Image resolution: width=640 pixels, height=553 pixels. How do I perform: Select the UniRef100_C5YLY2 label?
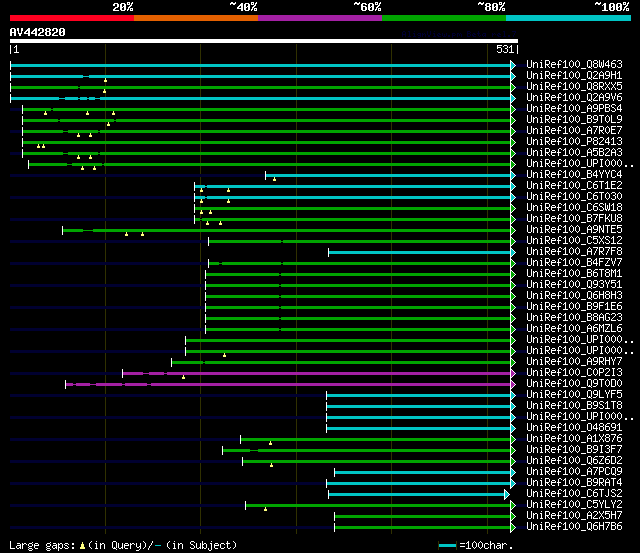[x=574, y=505]
